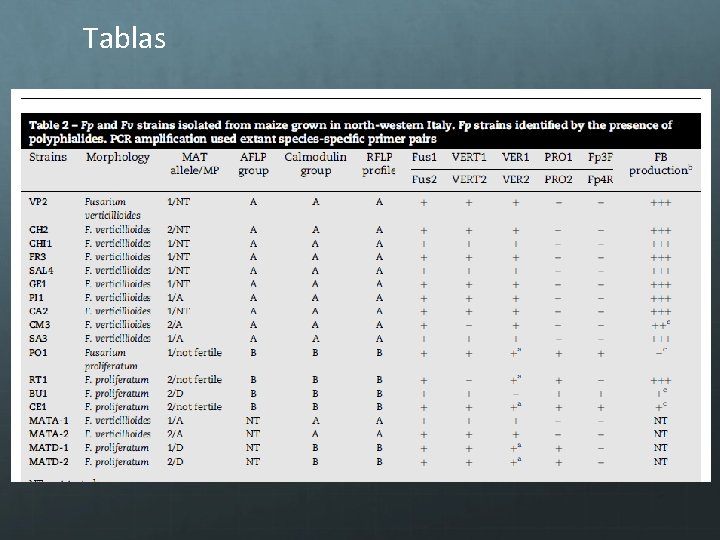Click '2/not fertile' in RT1 row

pyautogui.click(x=195, y=380)
